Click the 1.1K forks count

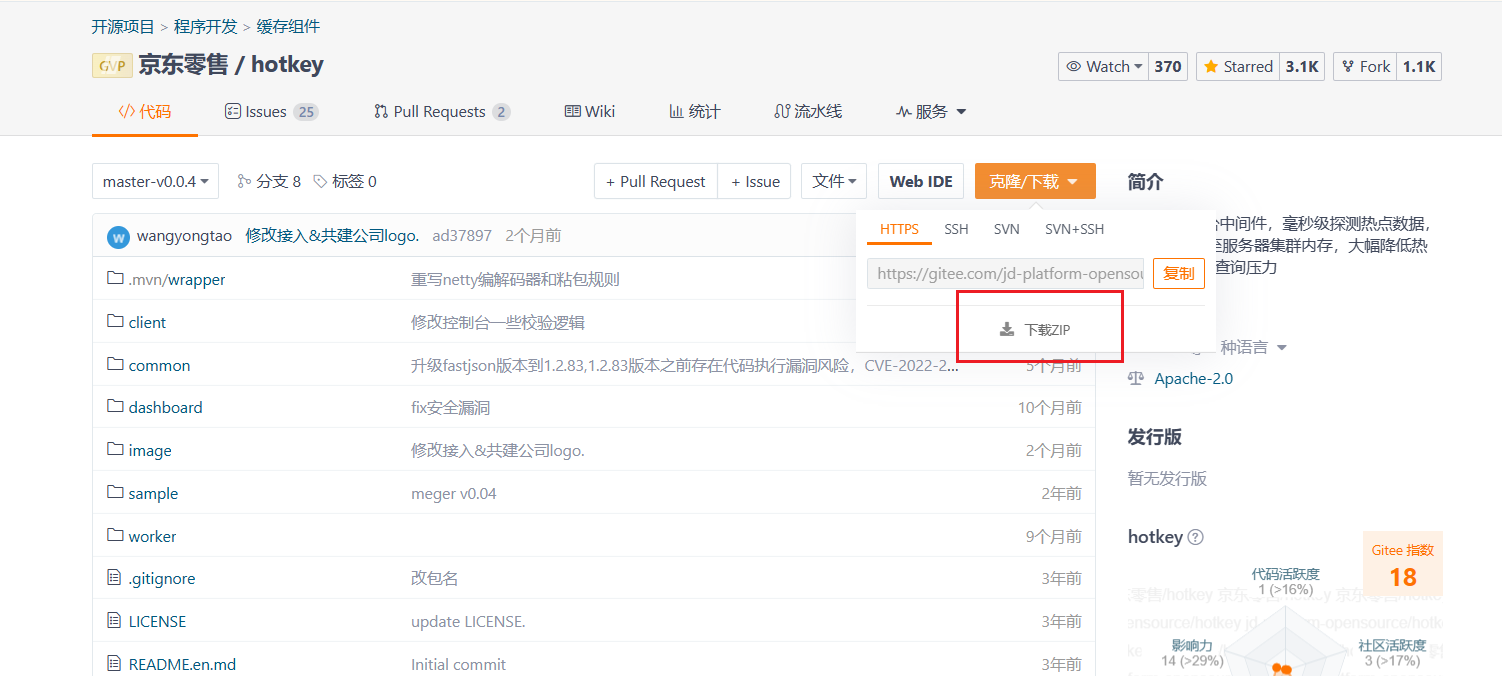[1419, 66]
